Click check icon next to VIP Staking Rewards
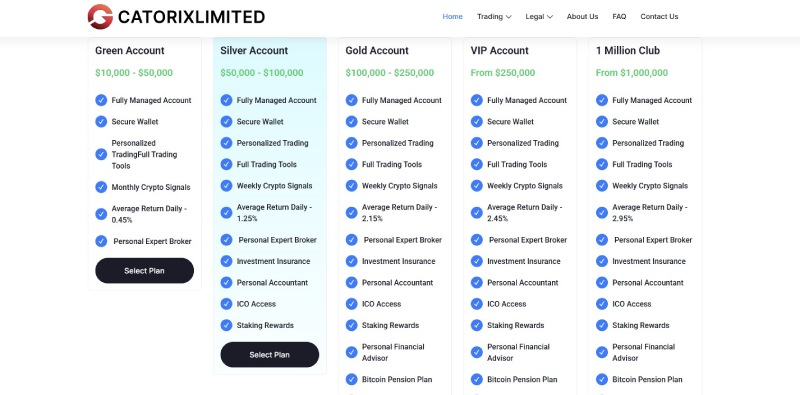800x395 pixels. tap(477, 325)
